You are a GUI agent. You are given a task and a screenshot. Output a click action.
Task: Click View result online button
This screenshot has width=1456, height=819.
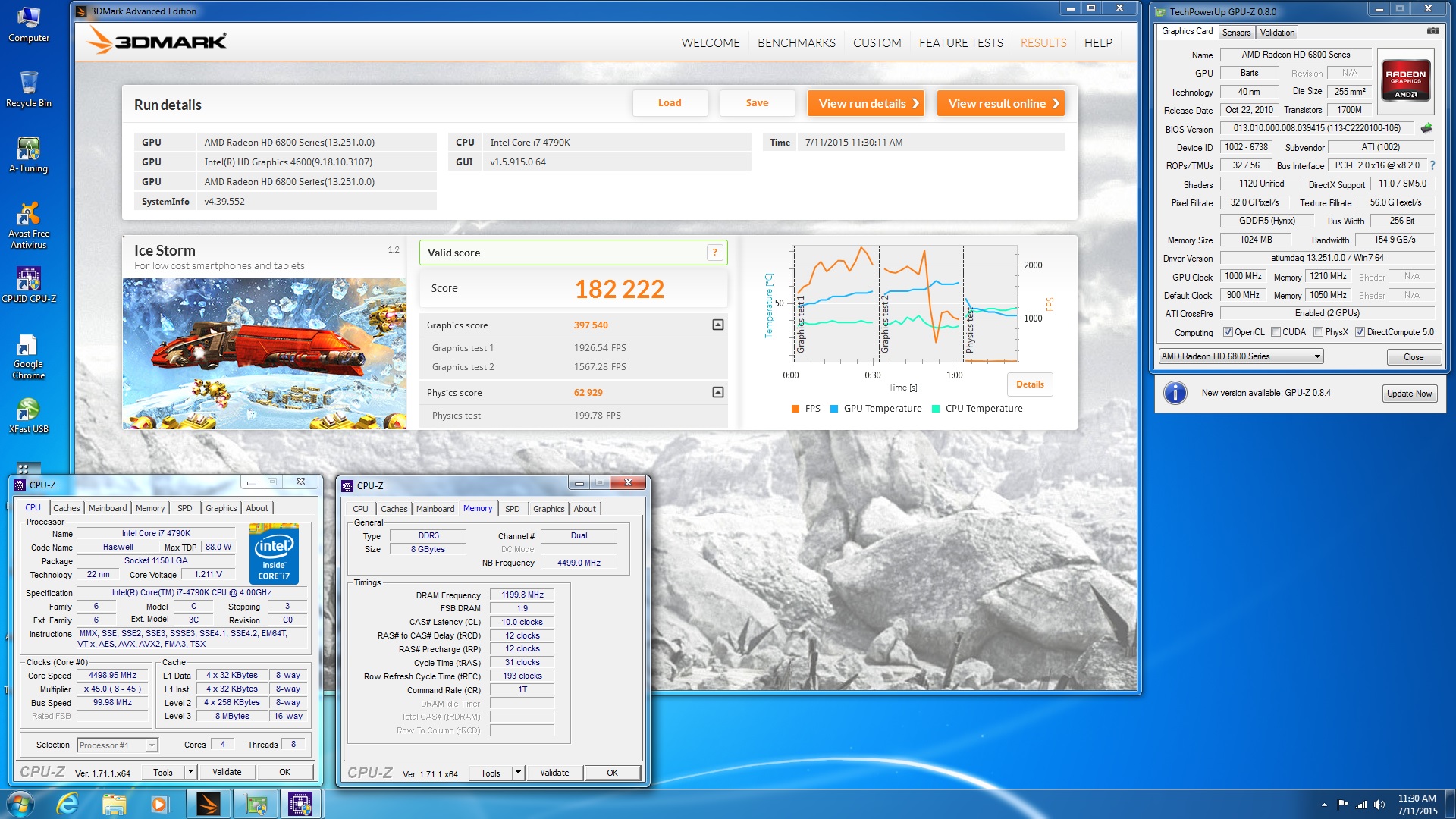(x=1001, y=103)
